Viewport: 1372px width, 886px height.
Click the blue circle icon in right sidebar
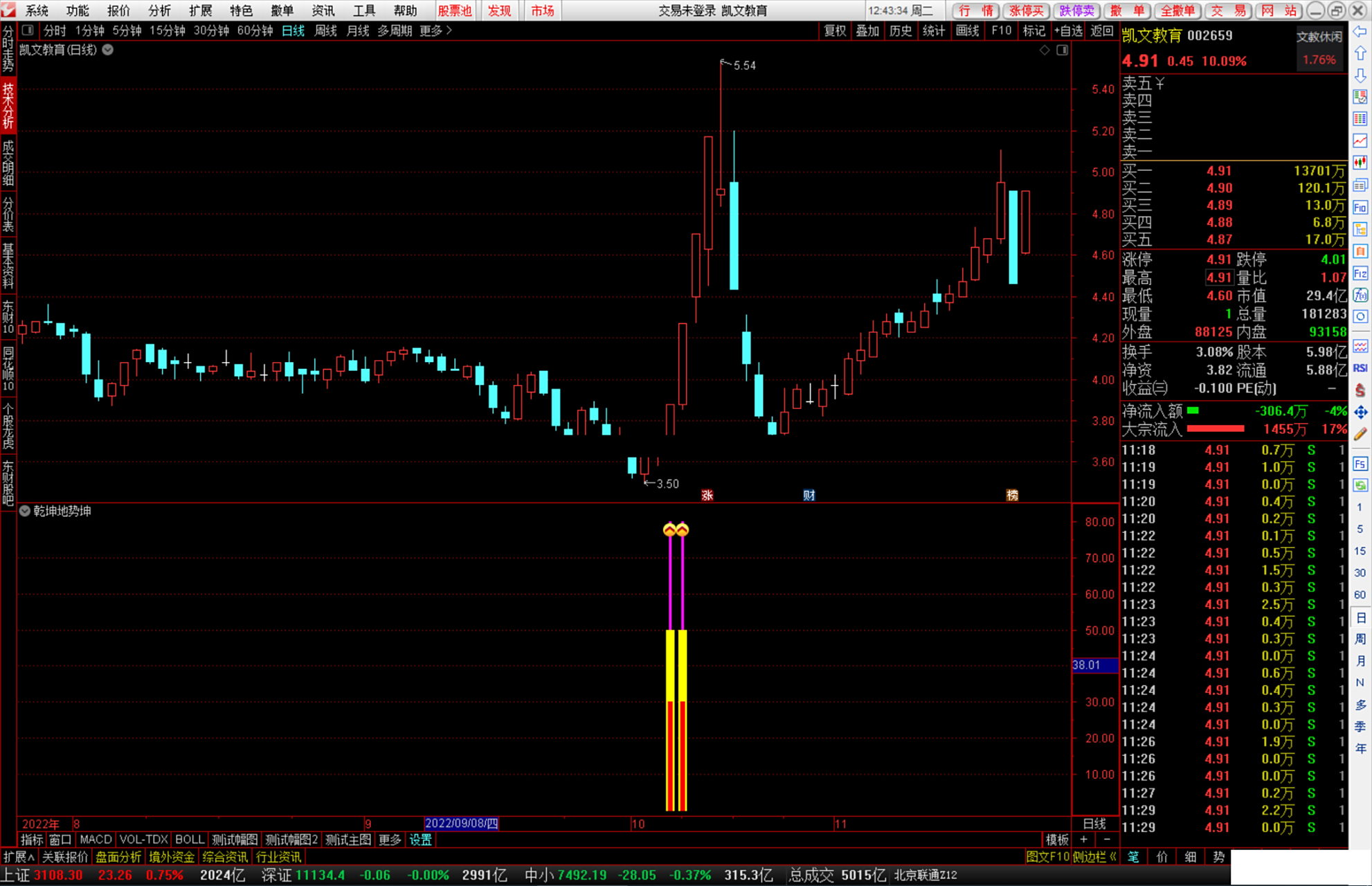coord(1360,317)
